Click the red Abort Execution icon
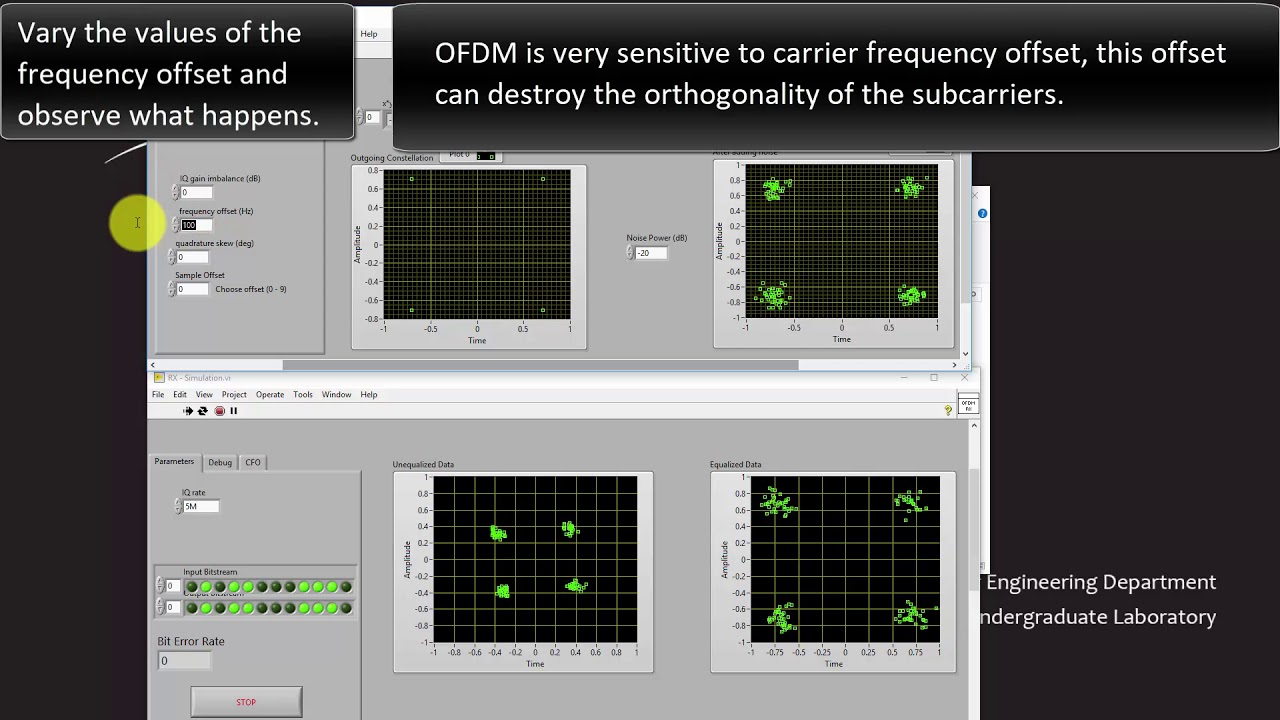This screenshot has height=720, width=1280. click(219, 411)
